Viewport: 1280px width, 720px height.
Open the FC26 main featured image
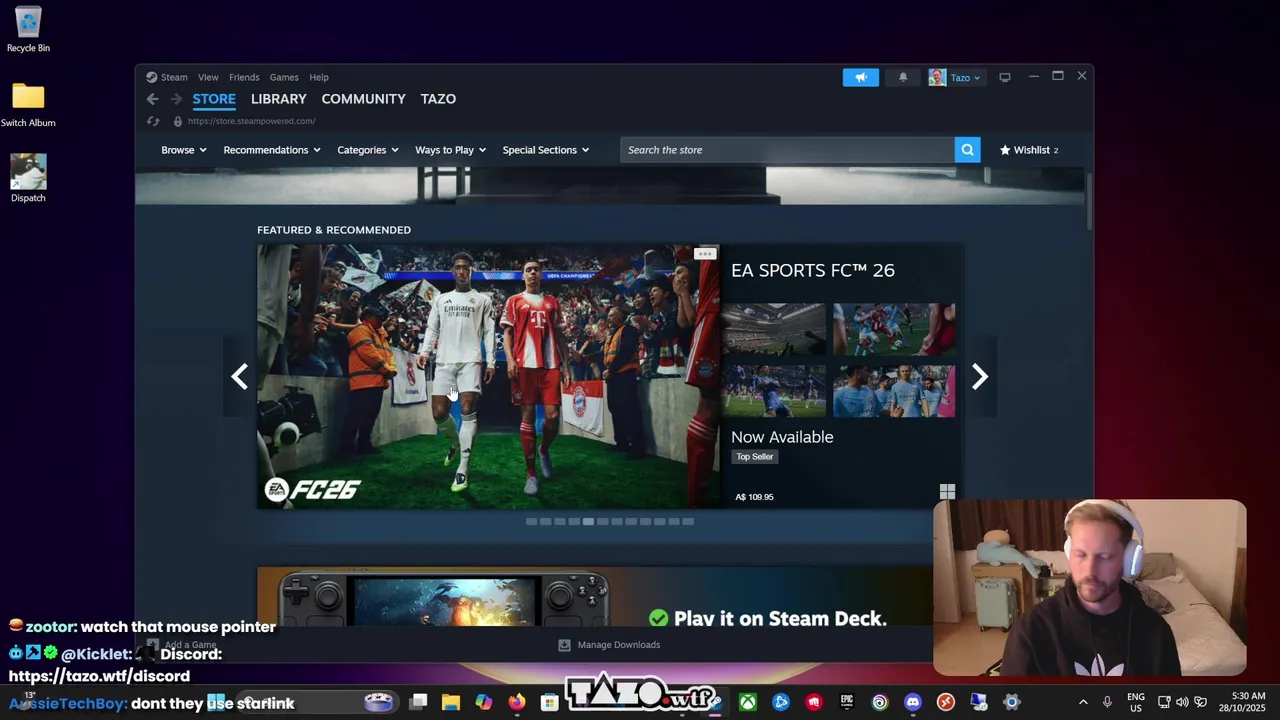pyautogui.click(x=488, y=376)
